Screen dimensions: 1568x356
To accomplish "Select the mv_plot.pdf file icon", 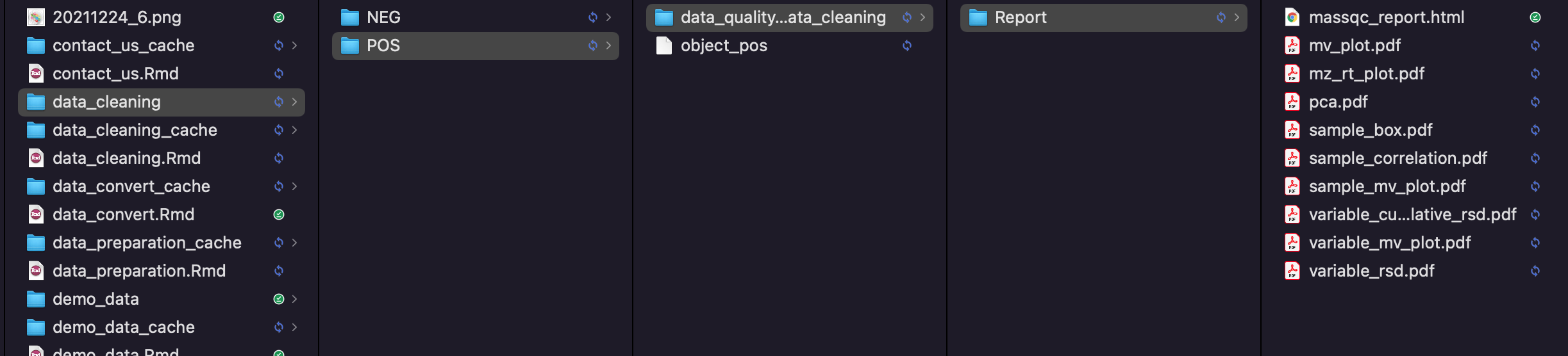I will click(1292, 45).
